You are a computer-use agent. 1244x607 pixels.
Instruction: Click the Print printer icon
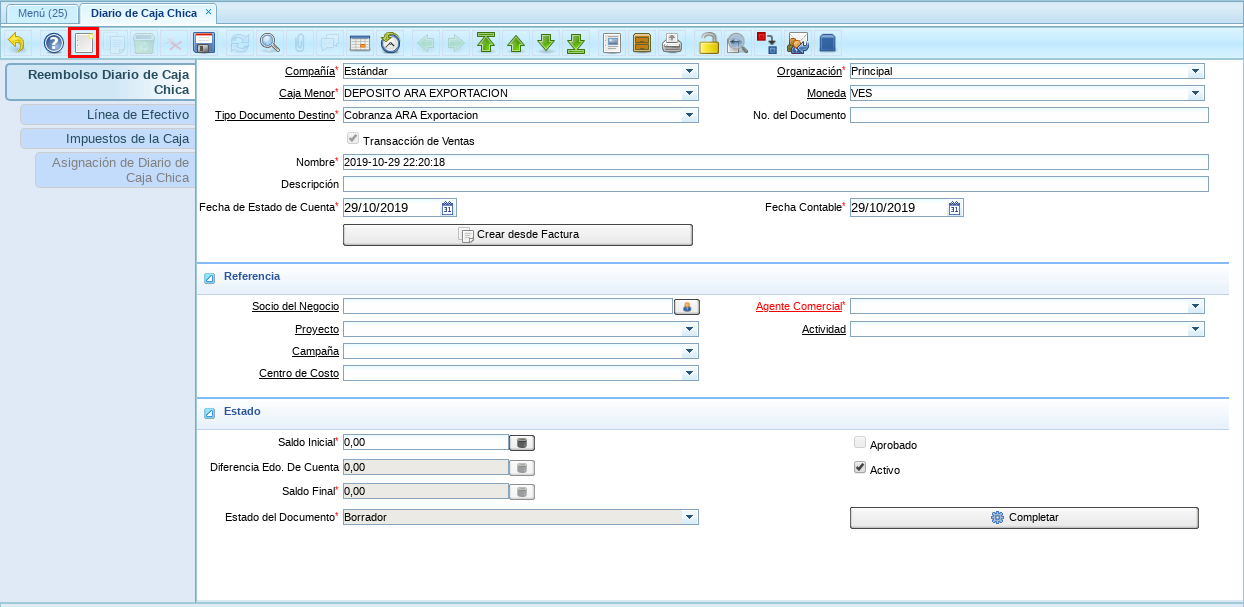pos(673,43)
